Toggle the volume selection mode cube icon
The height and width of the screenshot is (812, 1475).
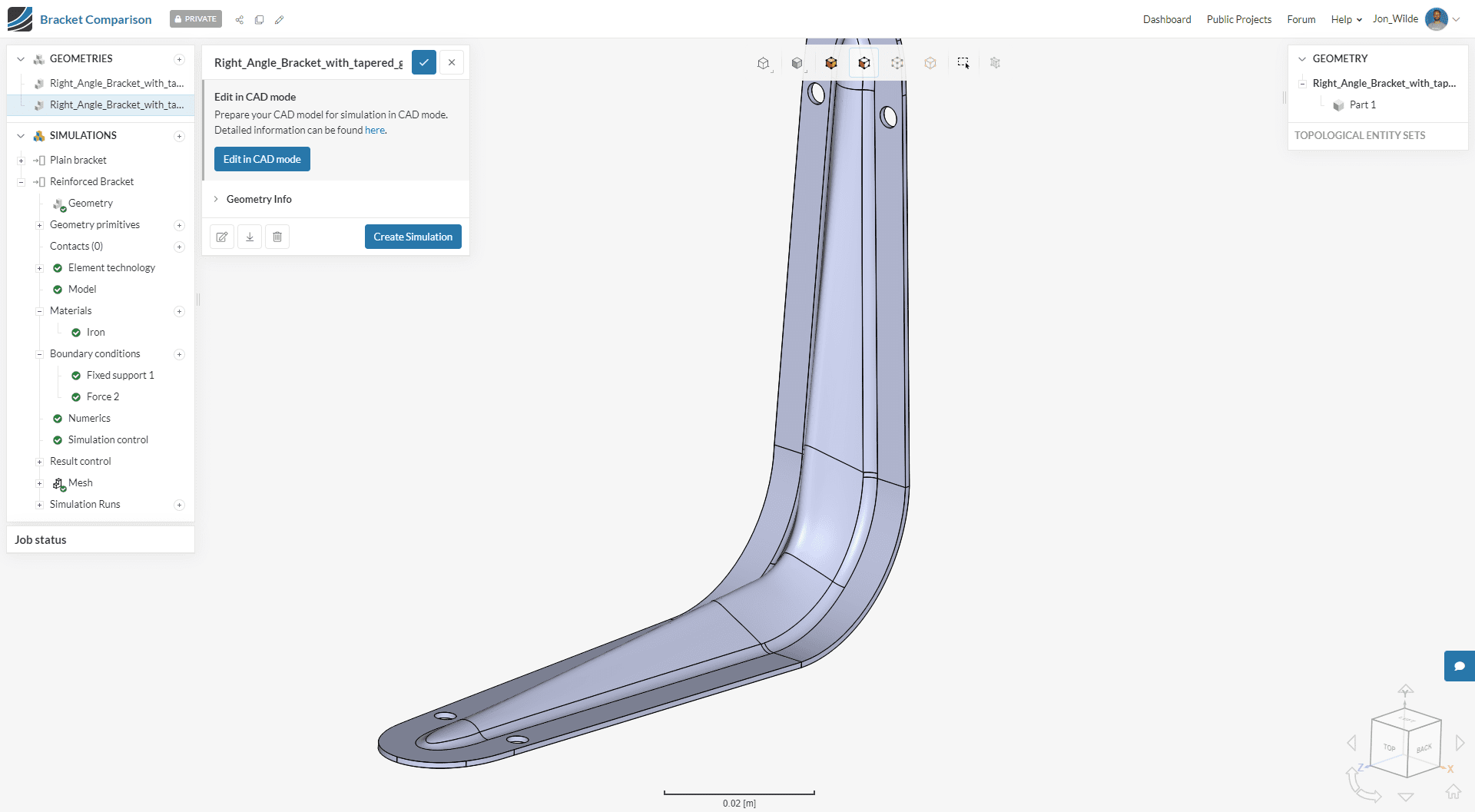pos(830,63)
